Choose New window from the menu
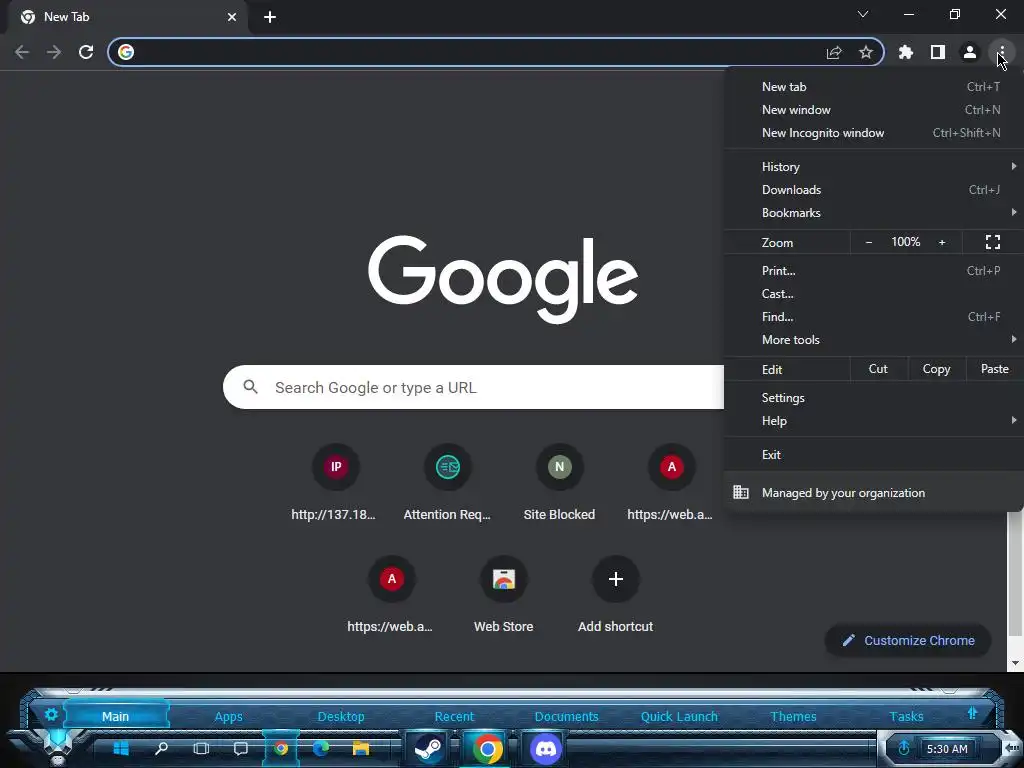The width and height of the screenshot is (1024, 768). tap(874, 110)
